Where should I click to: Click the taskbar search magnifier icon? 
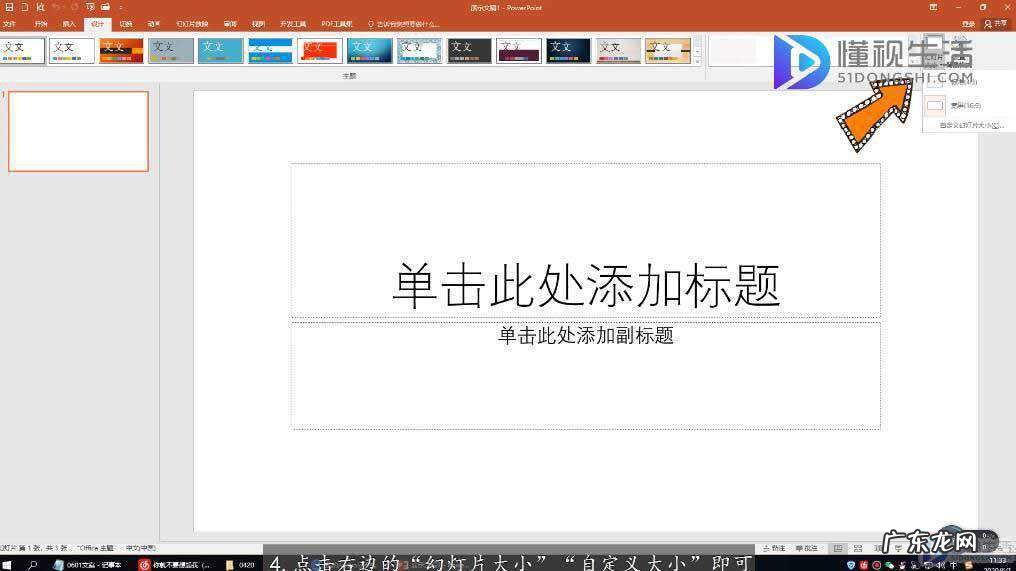[x=32, y=565]
